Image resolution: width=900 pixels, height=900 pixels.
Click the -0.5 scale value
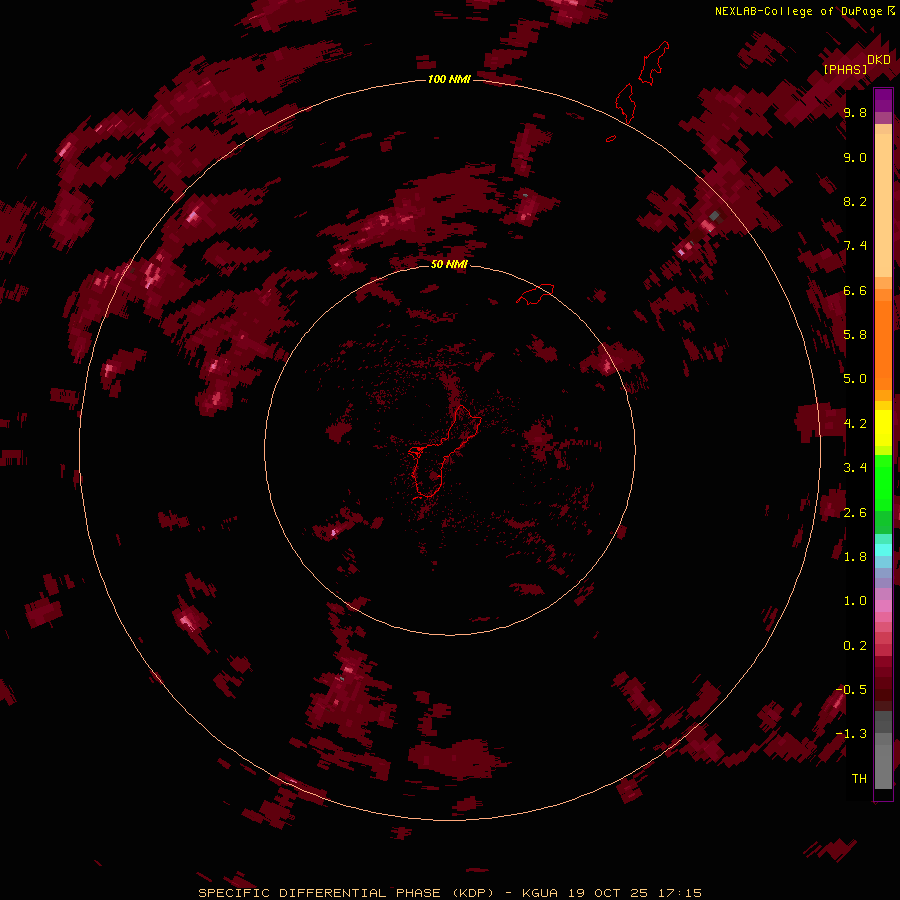(x=851, y=690)
